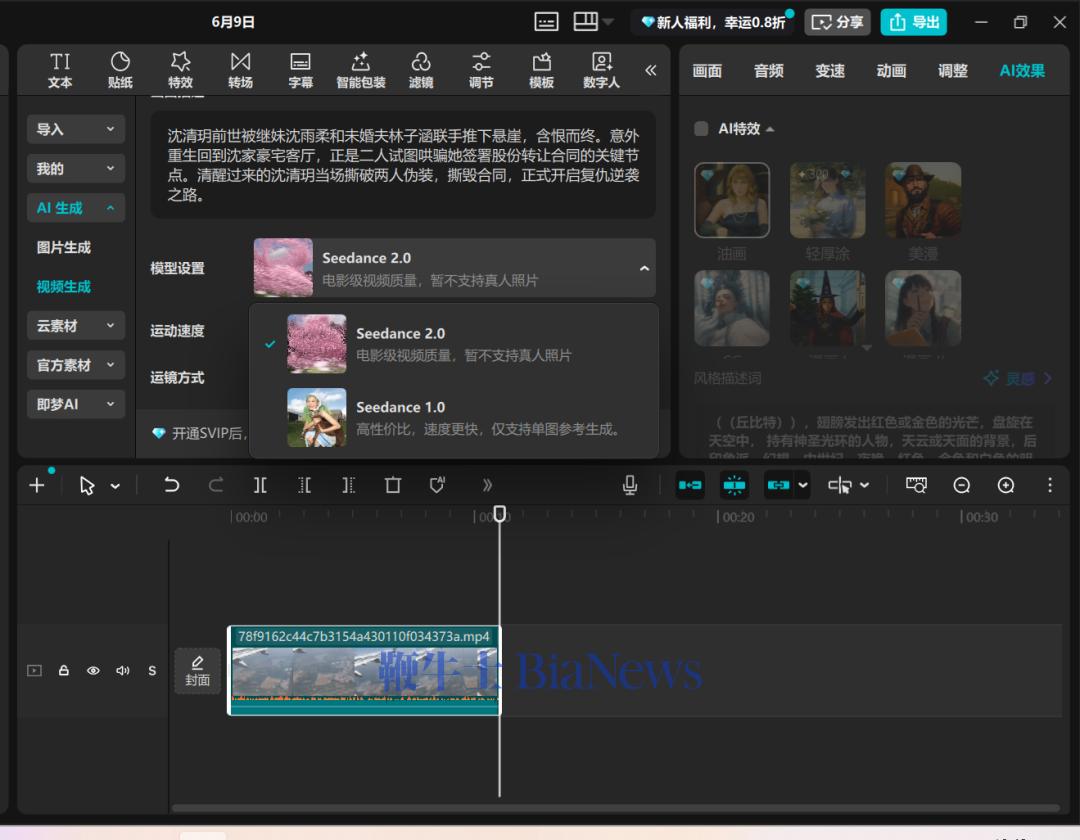This screenshot has height=840, width=1080.
Task: Click the delete right of playhead tool
Action: coord(349,485)
